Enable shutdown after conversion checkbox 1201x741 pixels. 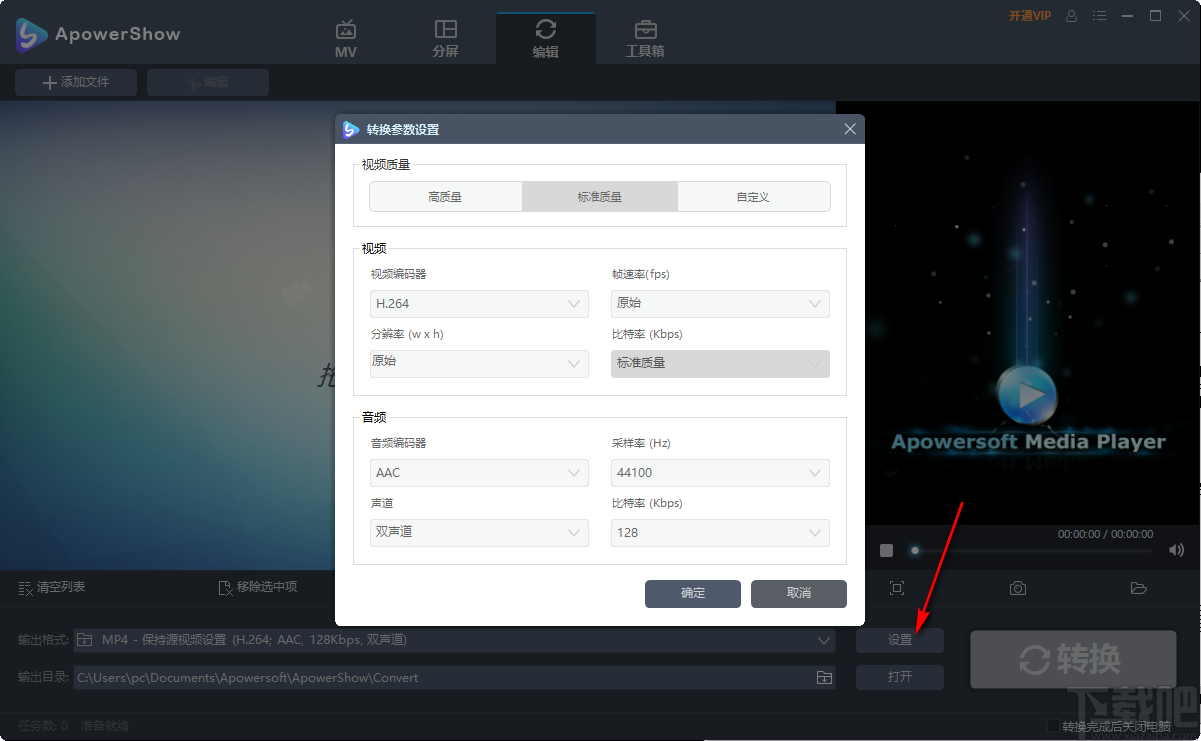point(1054,725)
